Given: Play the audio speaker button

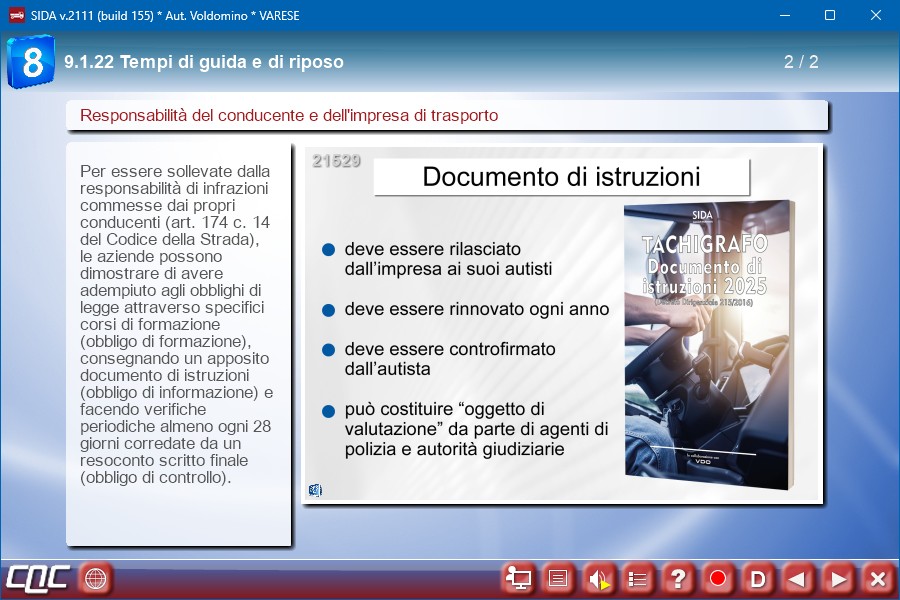Looking at the screenshot, I should (598, 578).
